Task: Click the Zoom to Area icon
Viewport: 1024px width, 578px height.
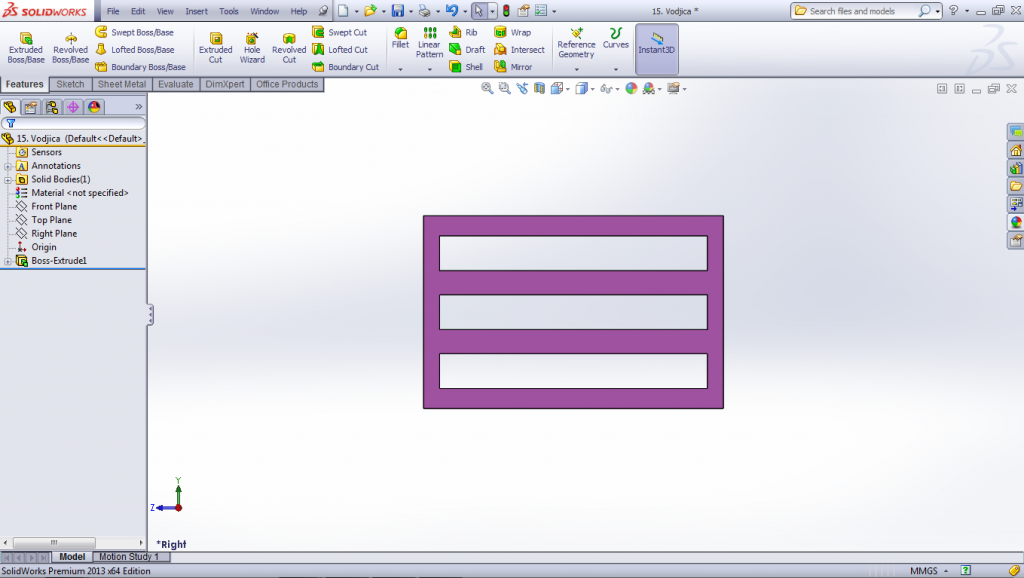Action: click(x=505, y=88)
